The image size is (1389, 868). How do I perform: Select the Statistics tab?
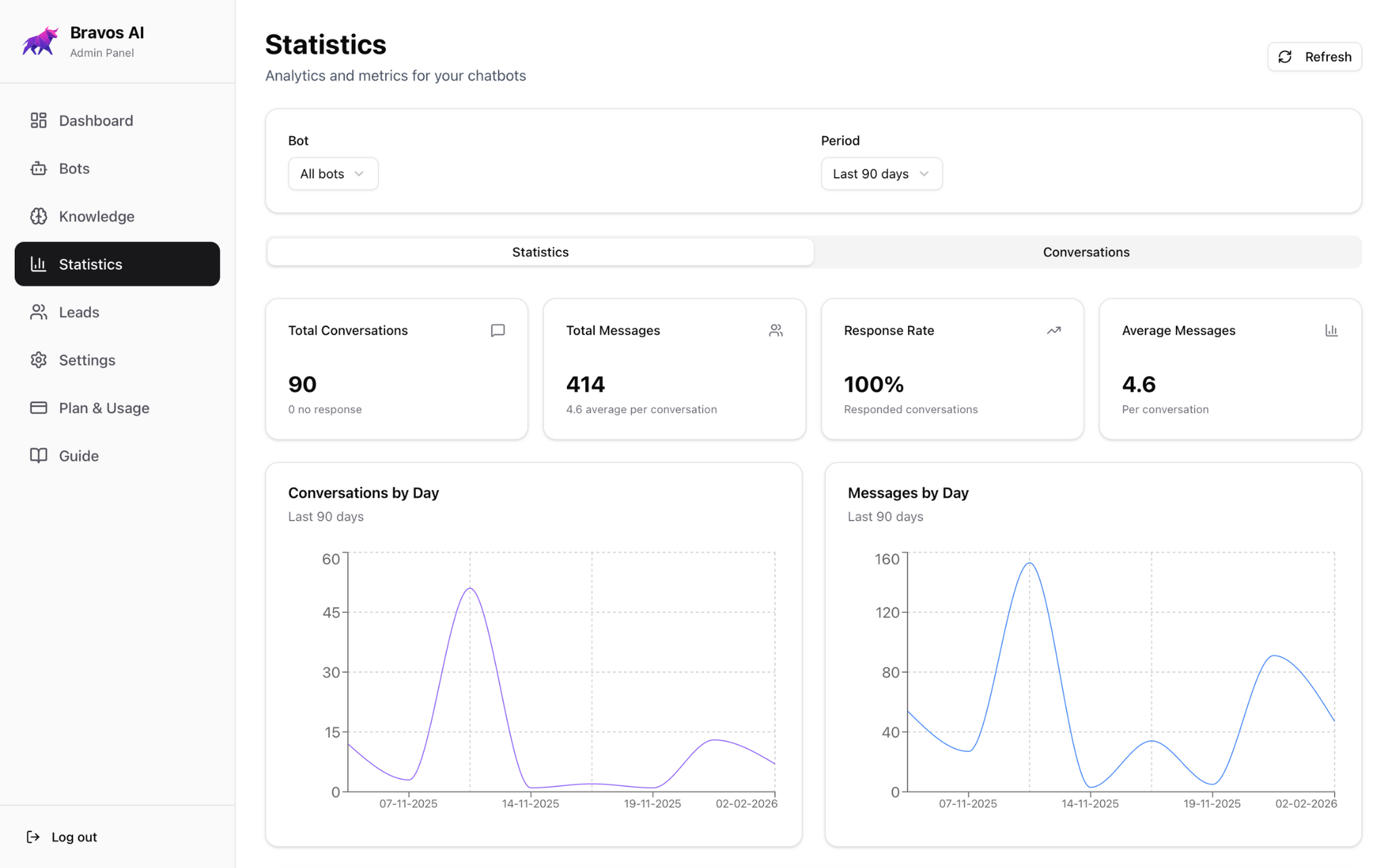pos(540,252)
